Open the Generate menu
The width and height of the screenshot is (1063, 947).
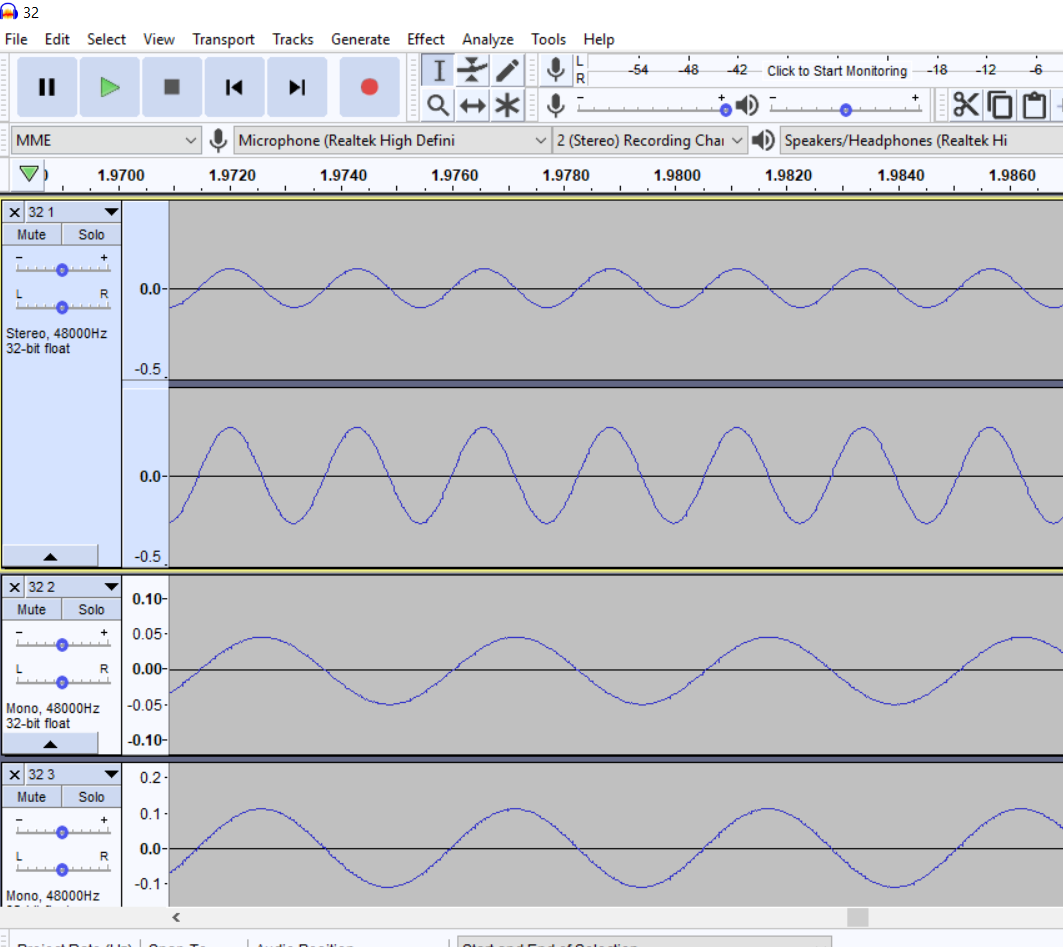click(360, 39)
